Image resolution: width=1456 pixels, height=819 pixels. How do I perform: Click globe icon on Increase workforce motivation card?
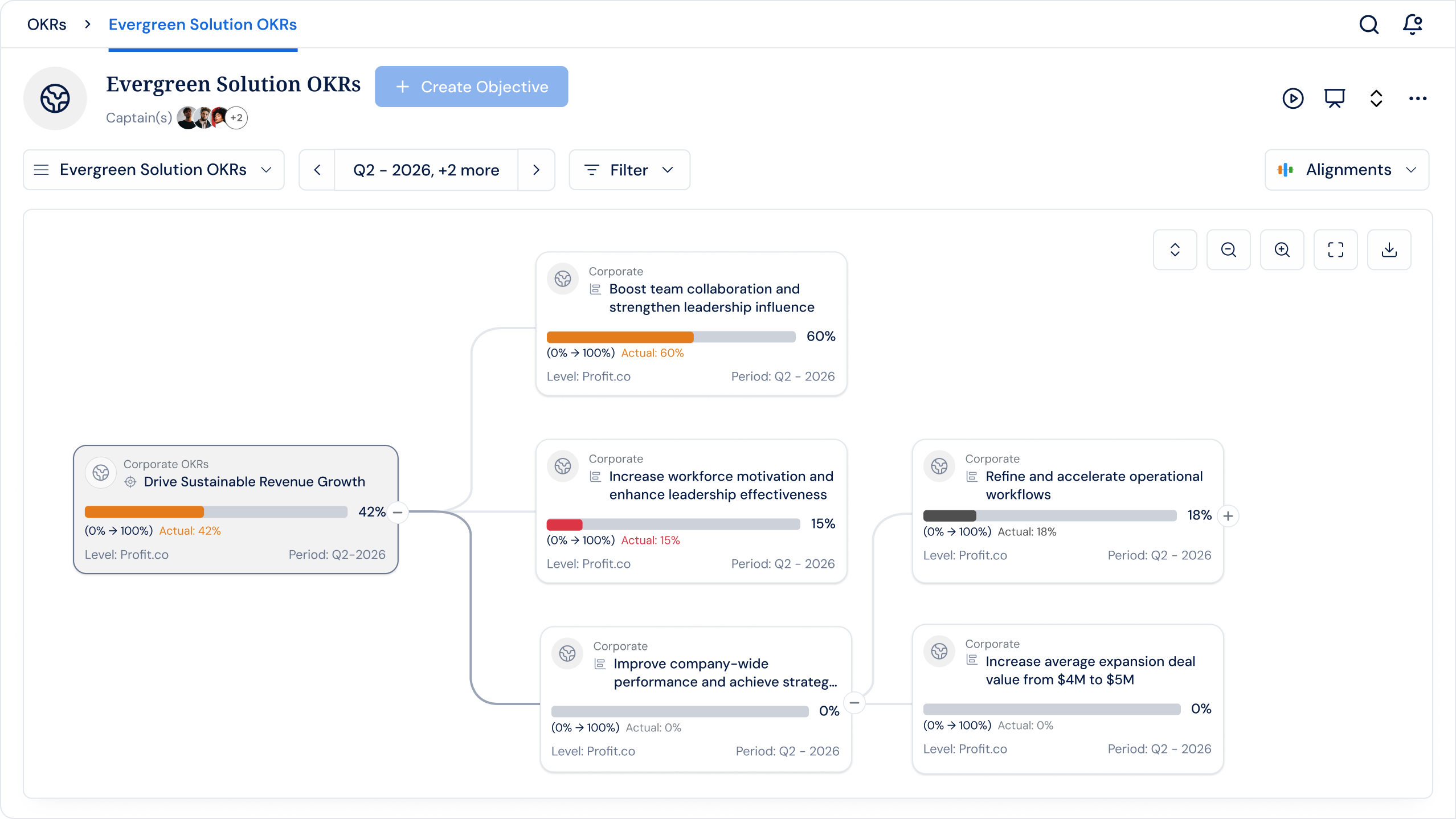tap(563, 466)
